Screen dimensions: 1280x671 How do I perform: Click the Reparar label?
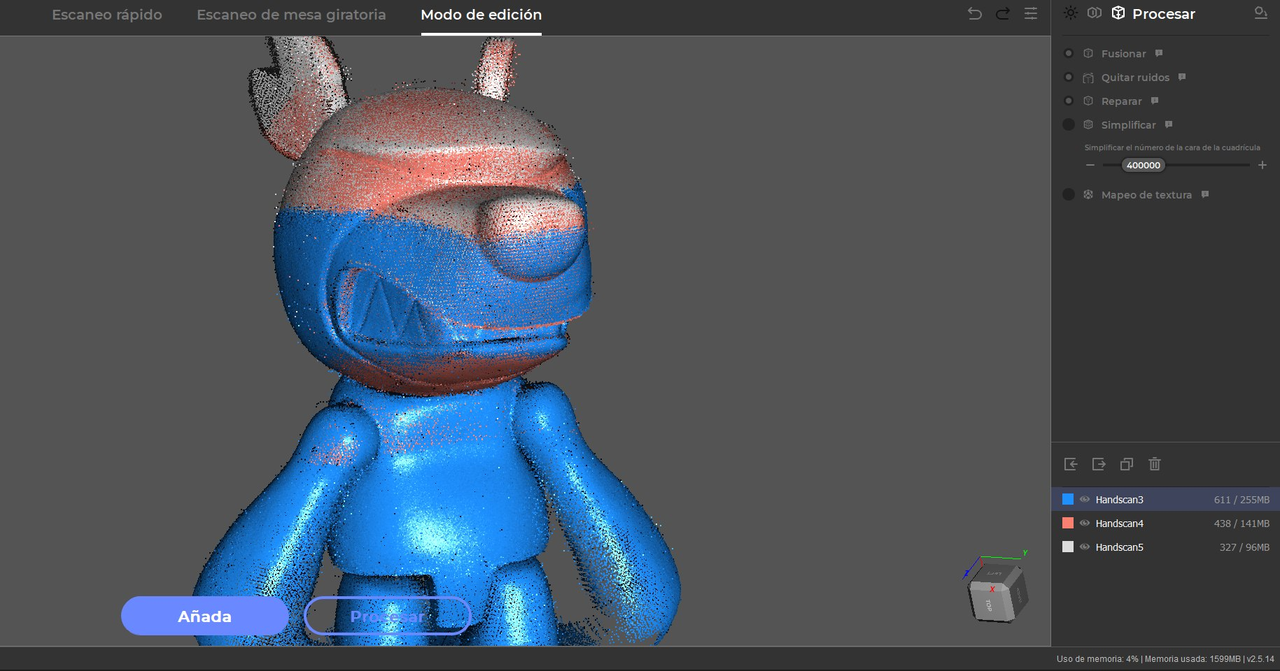pyautogui.click(x=1122, y=101)
